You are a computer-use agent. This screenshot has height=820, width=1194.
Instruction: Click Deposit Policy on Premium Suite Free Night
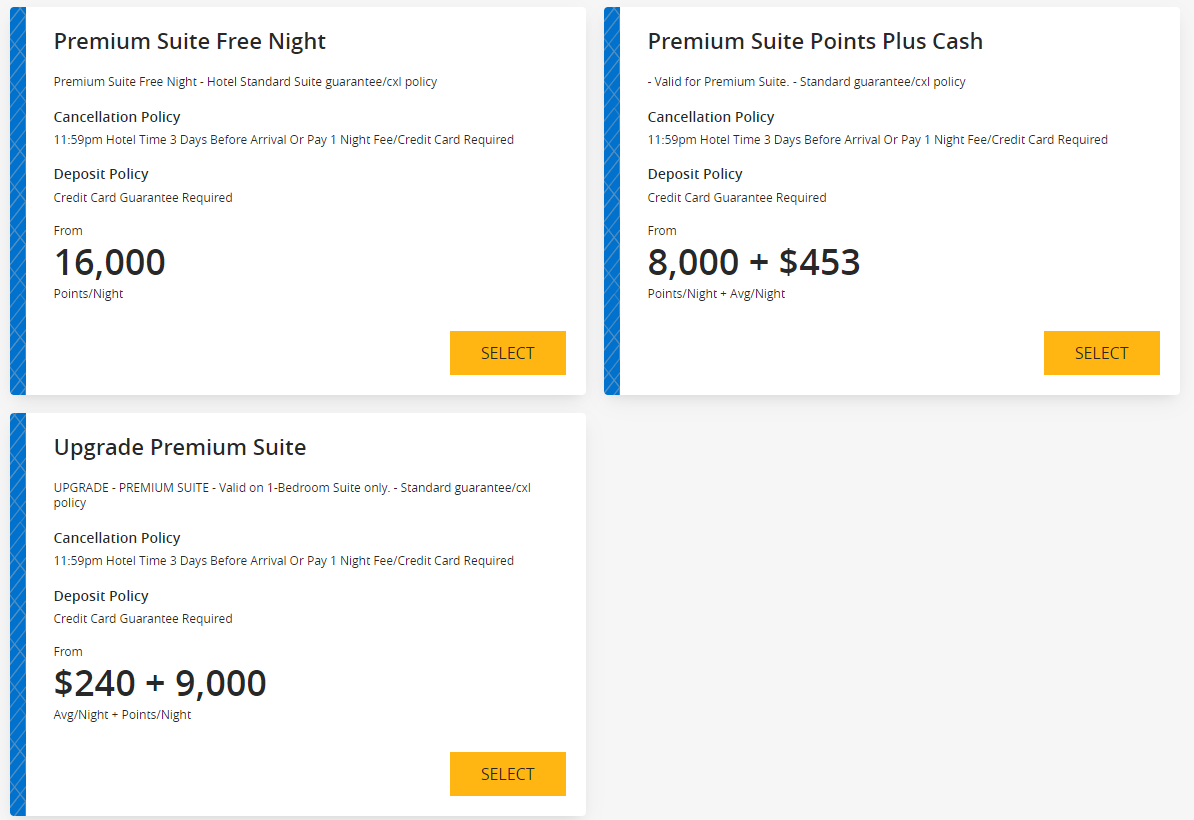[x=101, y=174]
